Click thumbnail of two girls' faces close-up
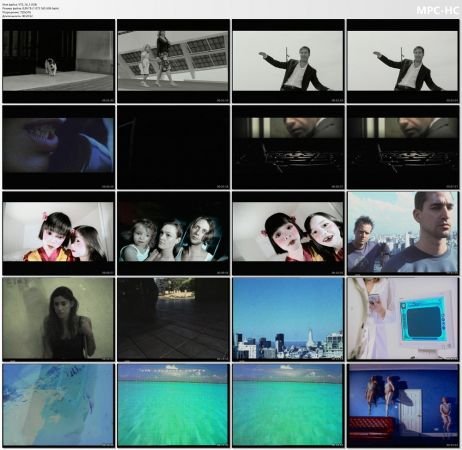462x450 pixels. [x=288, y=233]
